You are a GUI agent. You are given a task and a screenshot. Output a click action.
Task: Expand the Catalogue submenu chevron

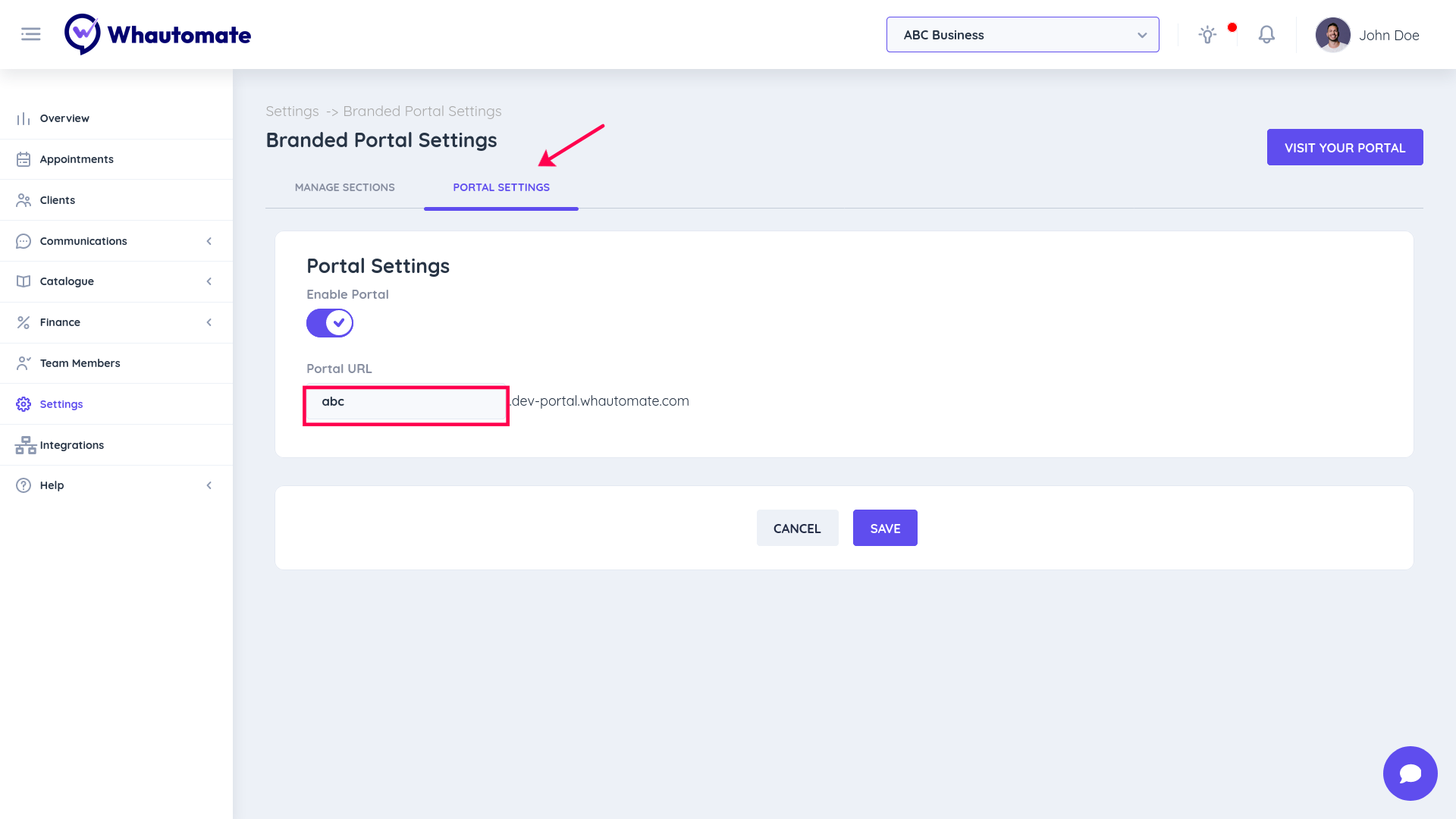pyautogui.click(x=209, y=281)
